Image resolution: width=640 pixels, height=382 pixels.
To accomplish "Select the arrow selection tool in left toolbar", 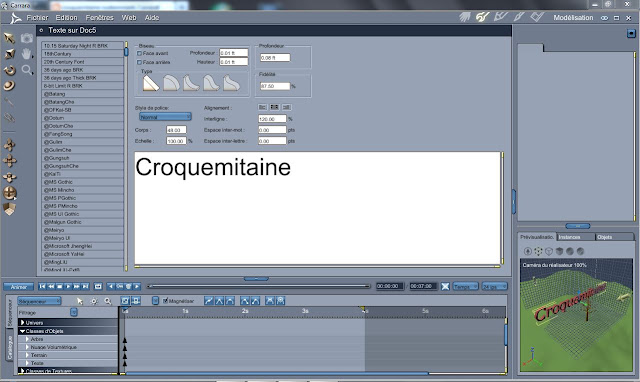I will point(9,38).
